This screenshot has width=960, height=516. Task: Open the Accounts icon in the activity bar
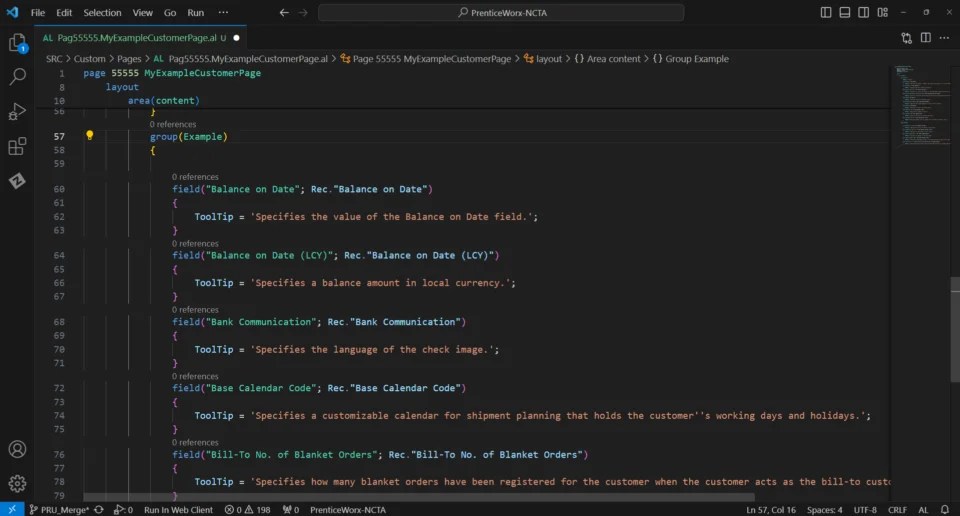17,449
